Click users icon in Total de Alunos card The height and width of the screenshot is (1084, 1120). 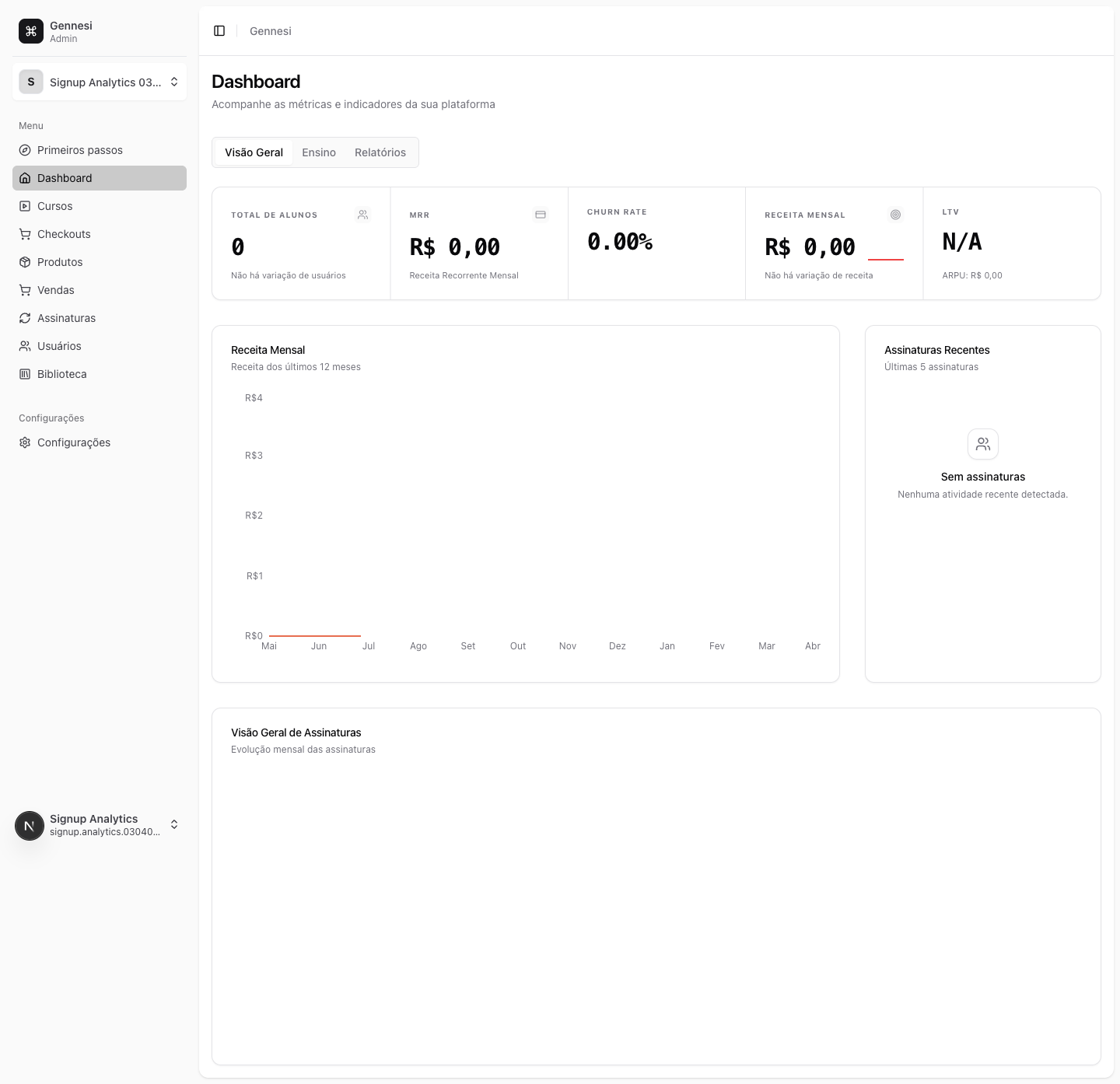tap(362, 215)
